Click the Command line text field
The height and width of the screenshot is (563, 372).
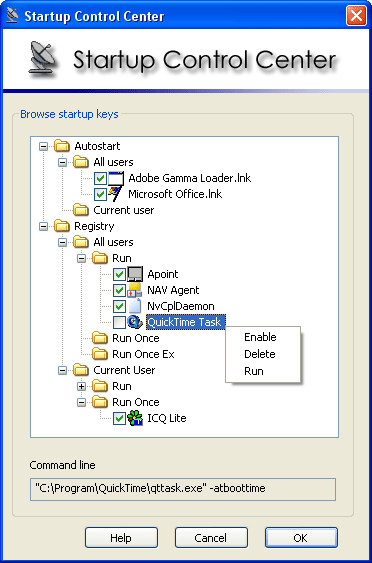183,489
